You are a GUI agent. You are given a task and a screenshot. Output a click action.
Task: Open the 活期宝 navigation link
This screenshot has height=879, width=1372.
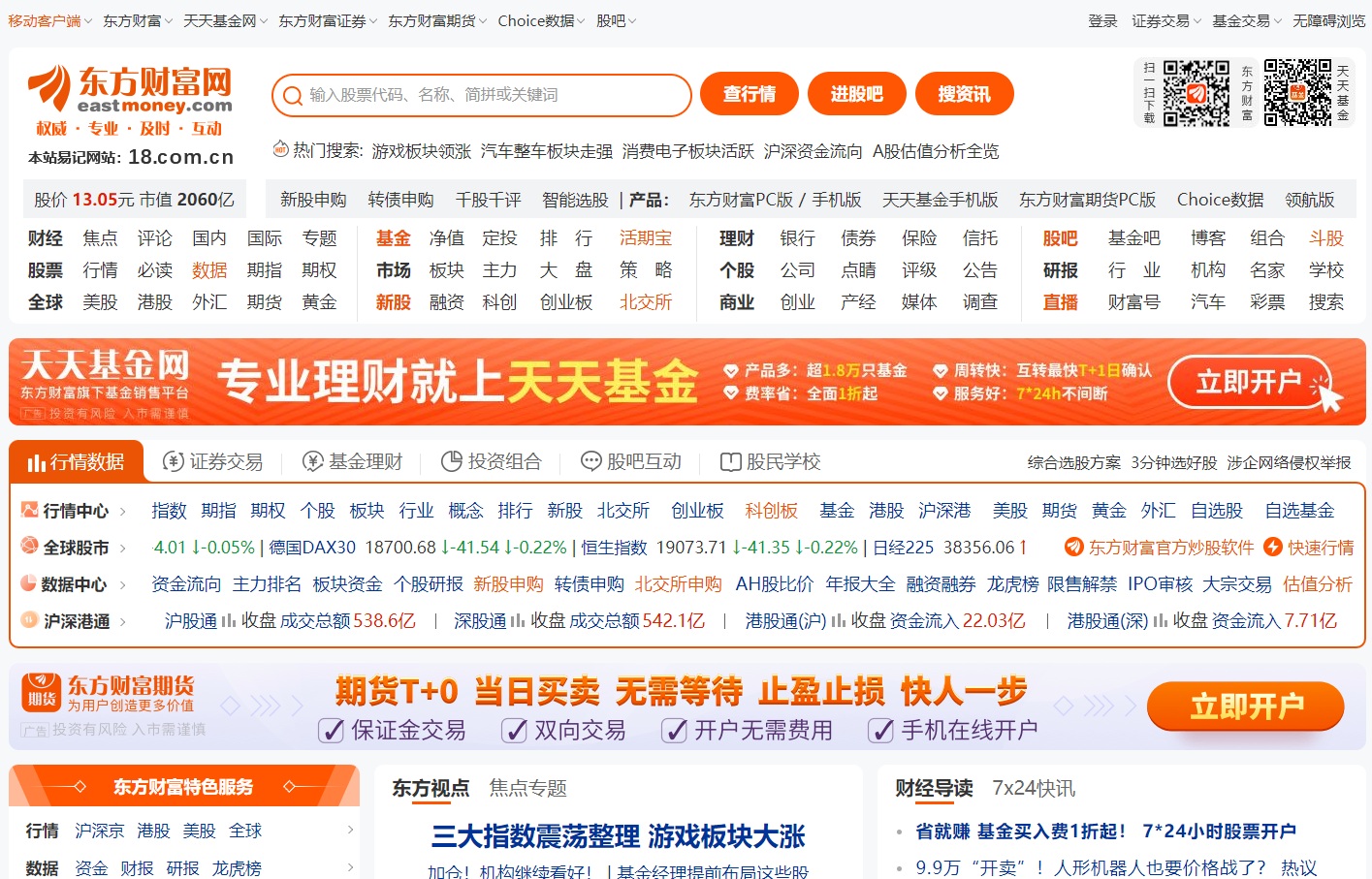(x=646, y=238)
